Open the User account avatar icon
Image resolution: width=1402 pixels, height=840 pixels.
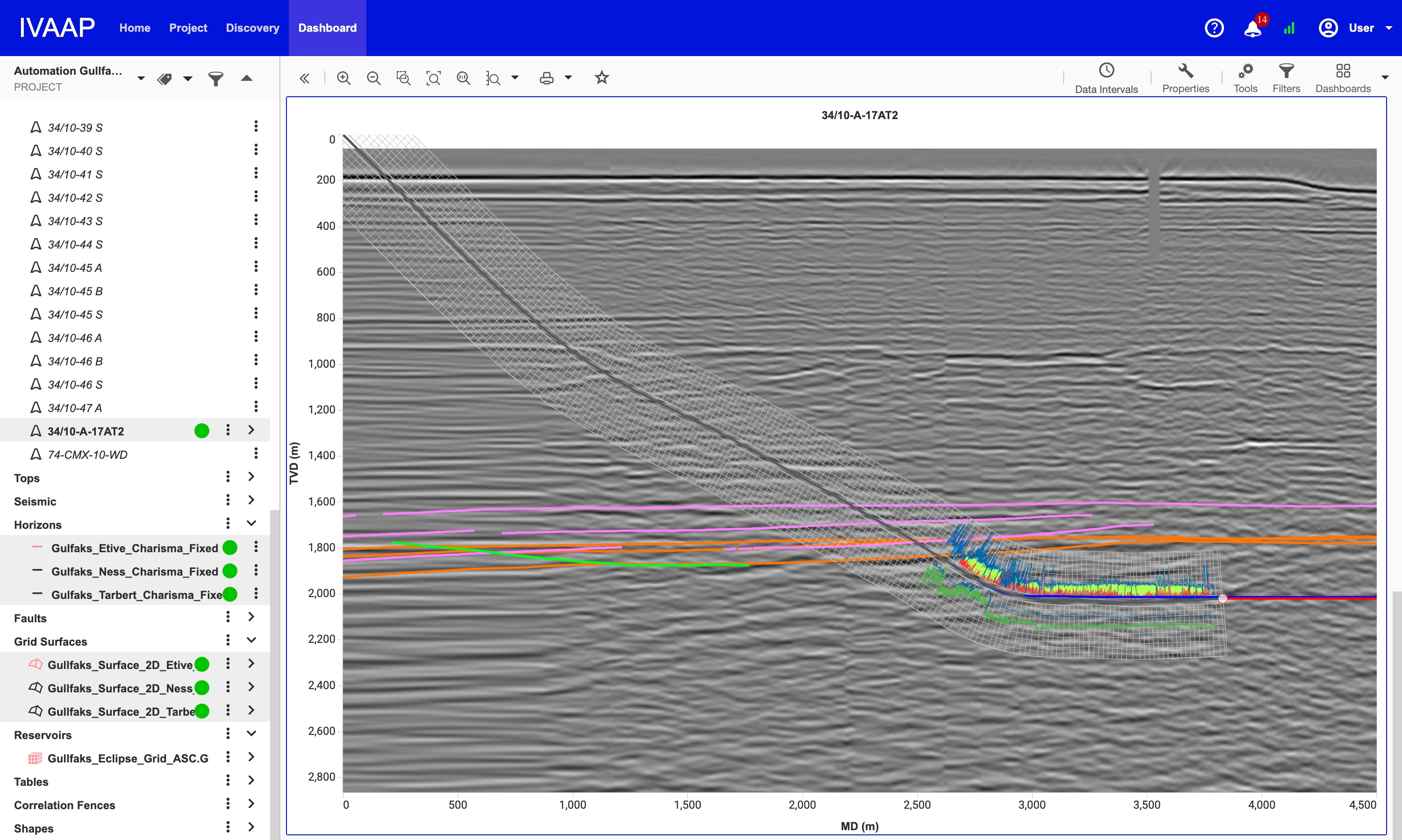click(1328, 28)
